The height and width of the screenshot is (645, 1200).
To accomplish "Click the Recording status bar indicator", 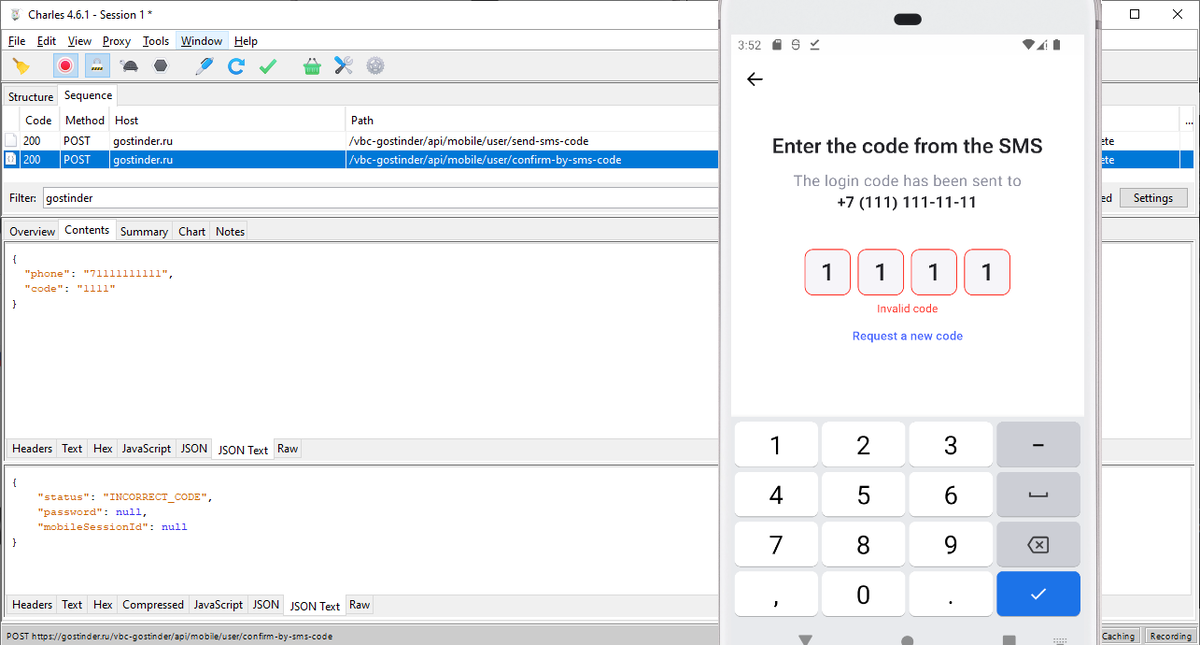I will click(x=1170, y=636).
